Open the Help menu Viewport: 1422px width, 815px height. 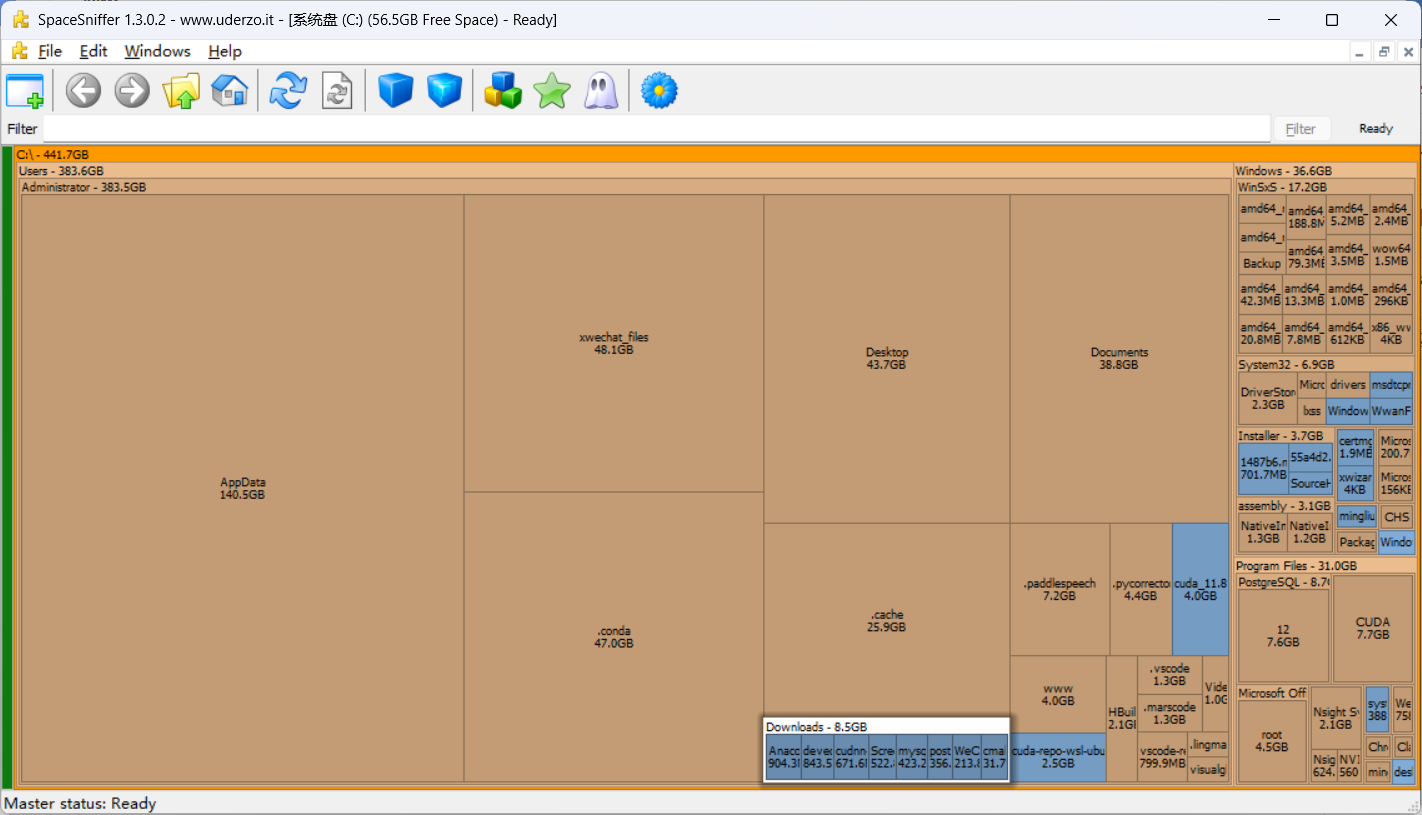click(x=225, y=51)
